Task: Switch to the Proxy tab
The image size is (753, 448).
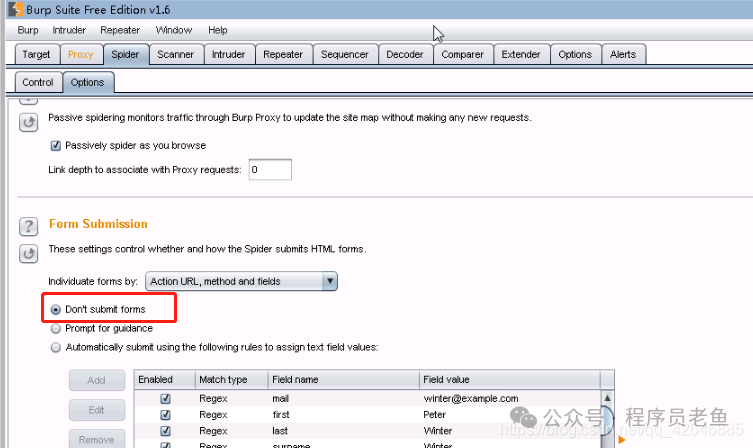Action: click(x=81, y=54)
